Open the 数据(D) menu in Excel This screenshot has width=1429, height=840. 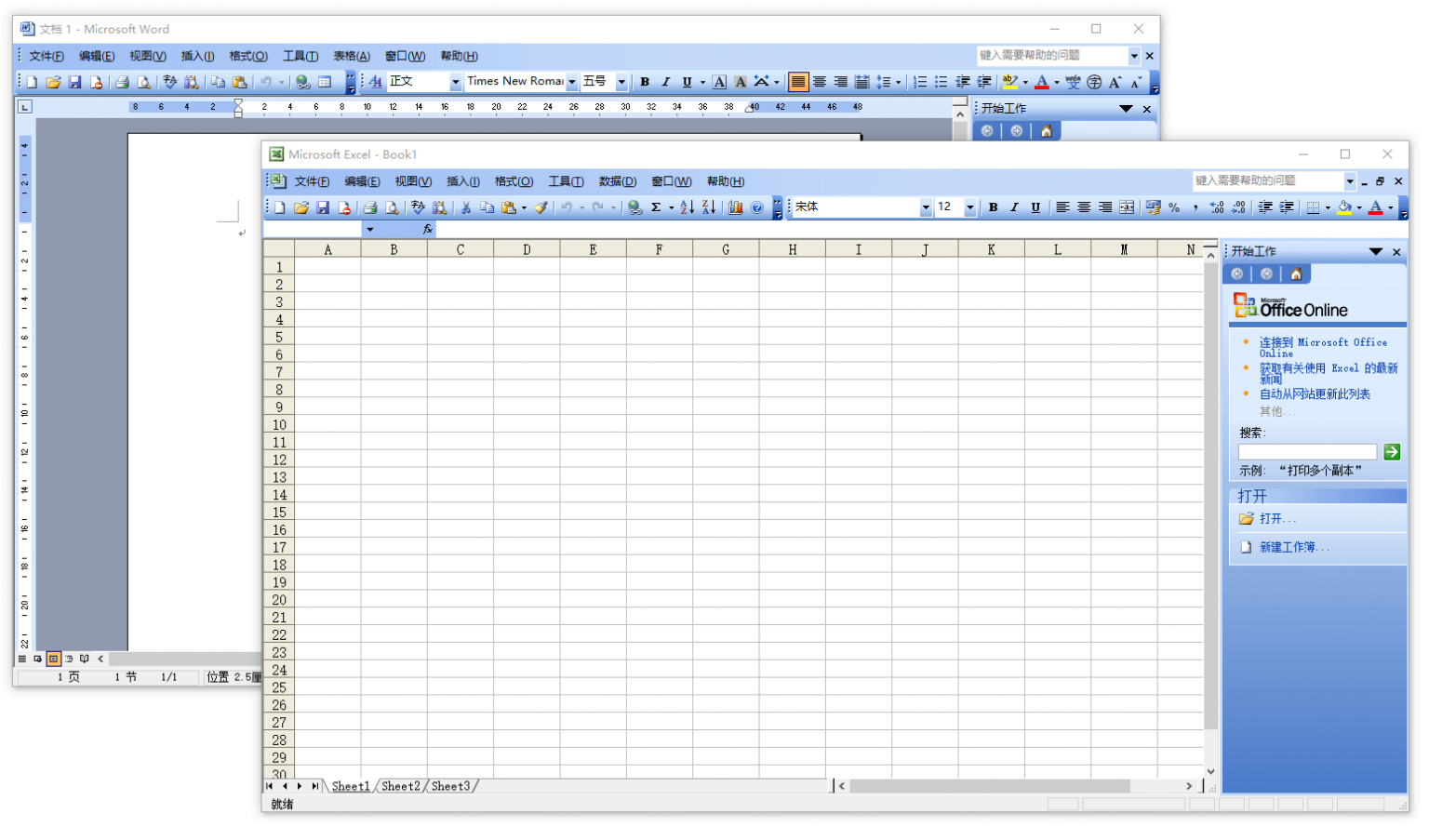[x=617, y=181]
